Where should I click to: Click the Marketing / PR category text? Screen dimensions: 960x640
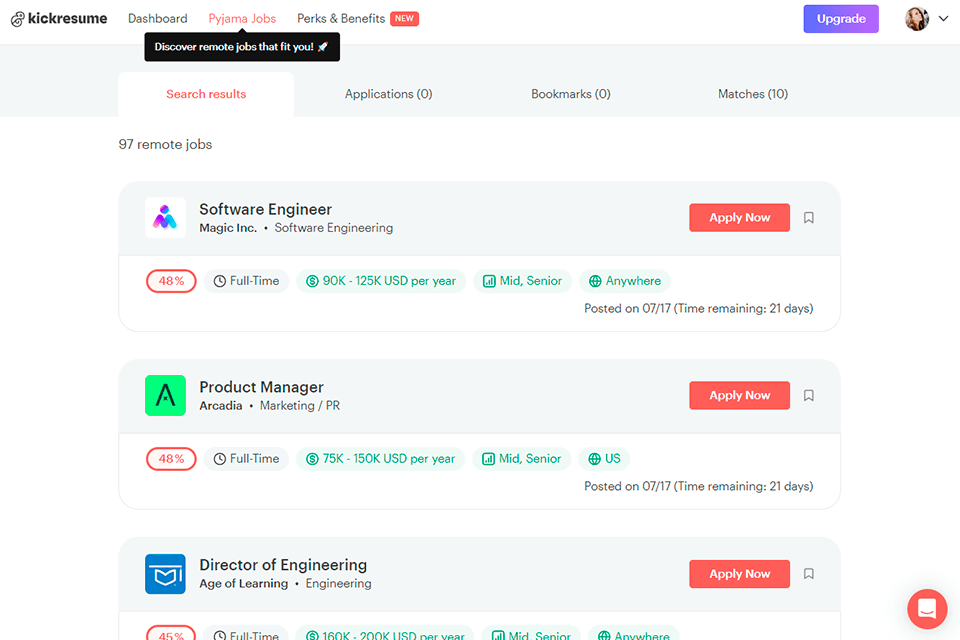pos(300,406)
